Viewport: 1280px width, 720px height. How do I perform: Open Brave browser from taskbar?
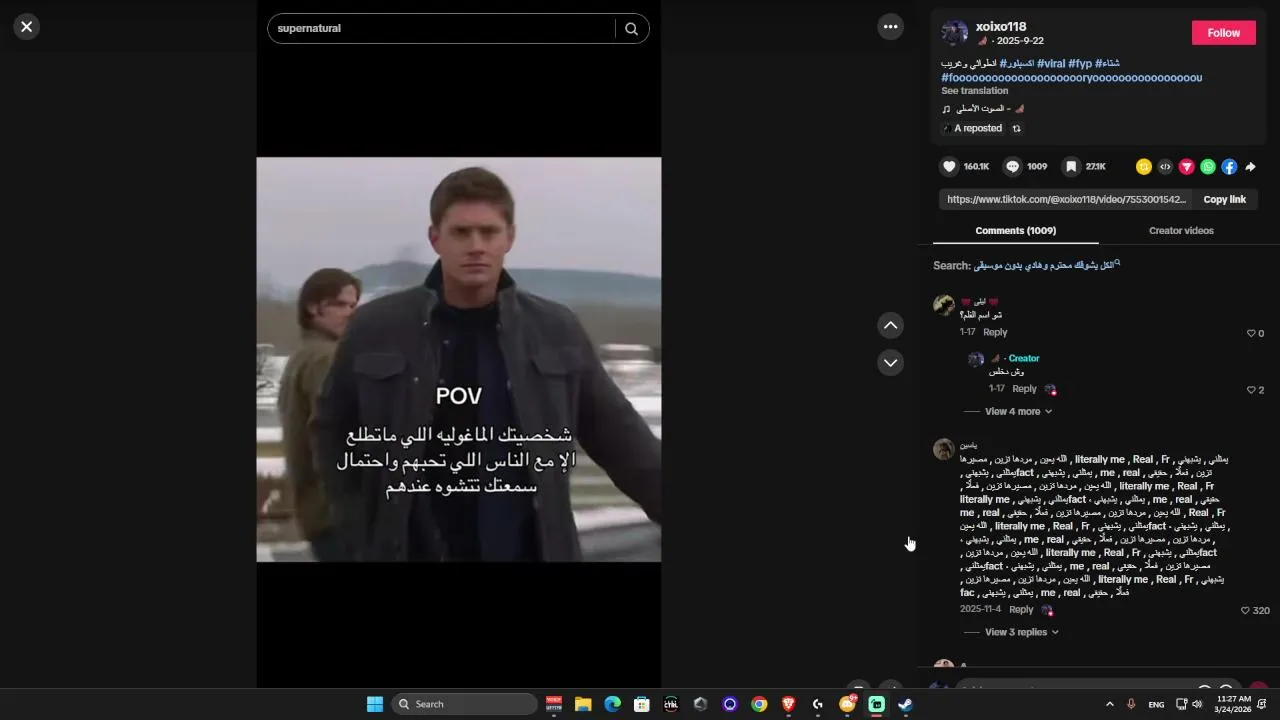click(788, 704)
